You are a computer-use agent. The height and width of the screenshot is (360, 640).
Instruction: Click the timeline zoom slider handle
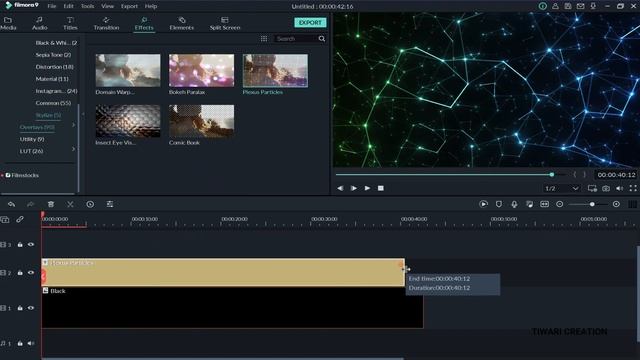pos(592,204)
